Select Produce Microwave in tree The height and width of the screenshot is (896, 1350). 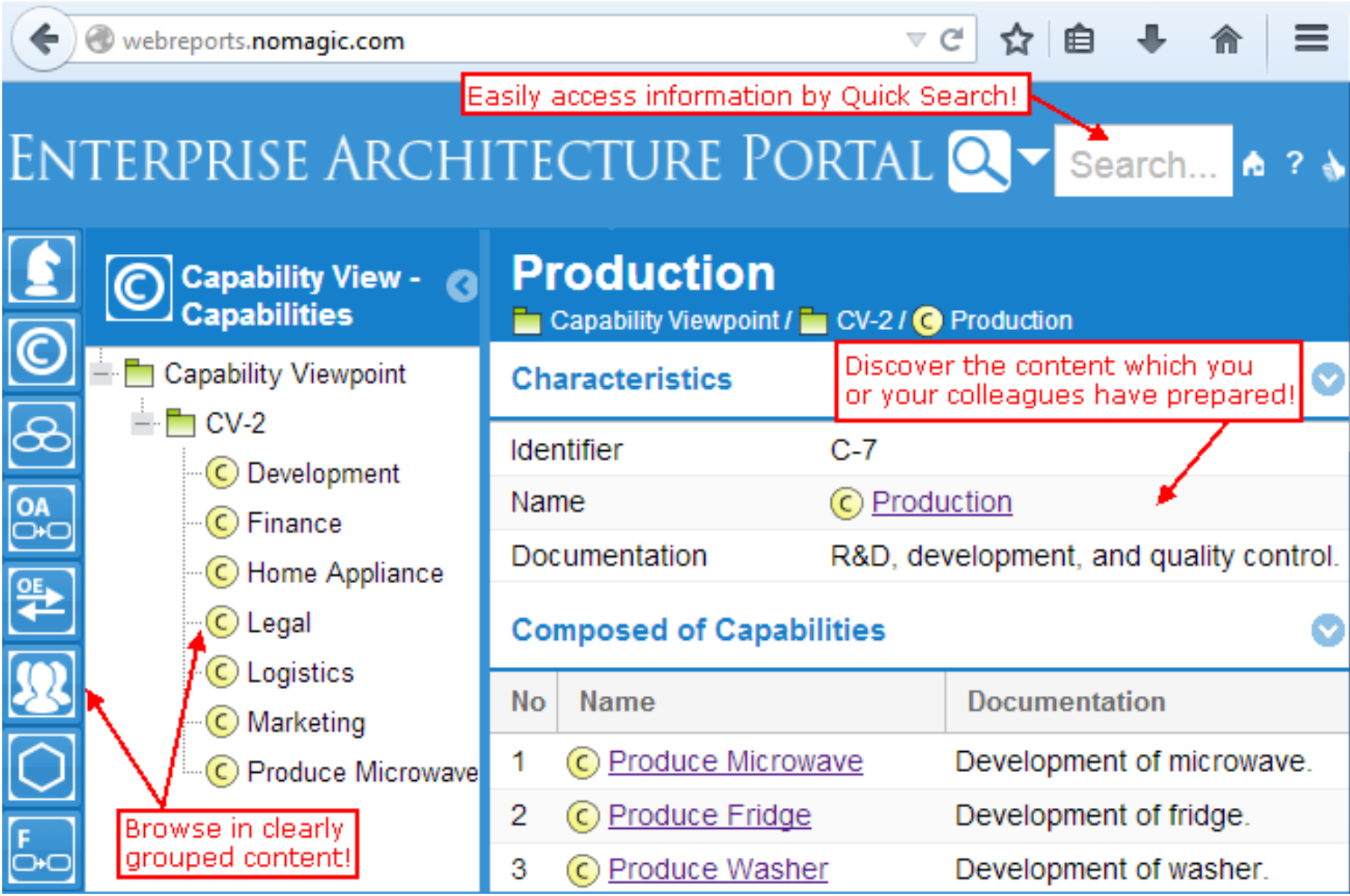tap(342, 771)
